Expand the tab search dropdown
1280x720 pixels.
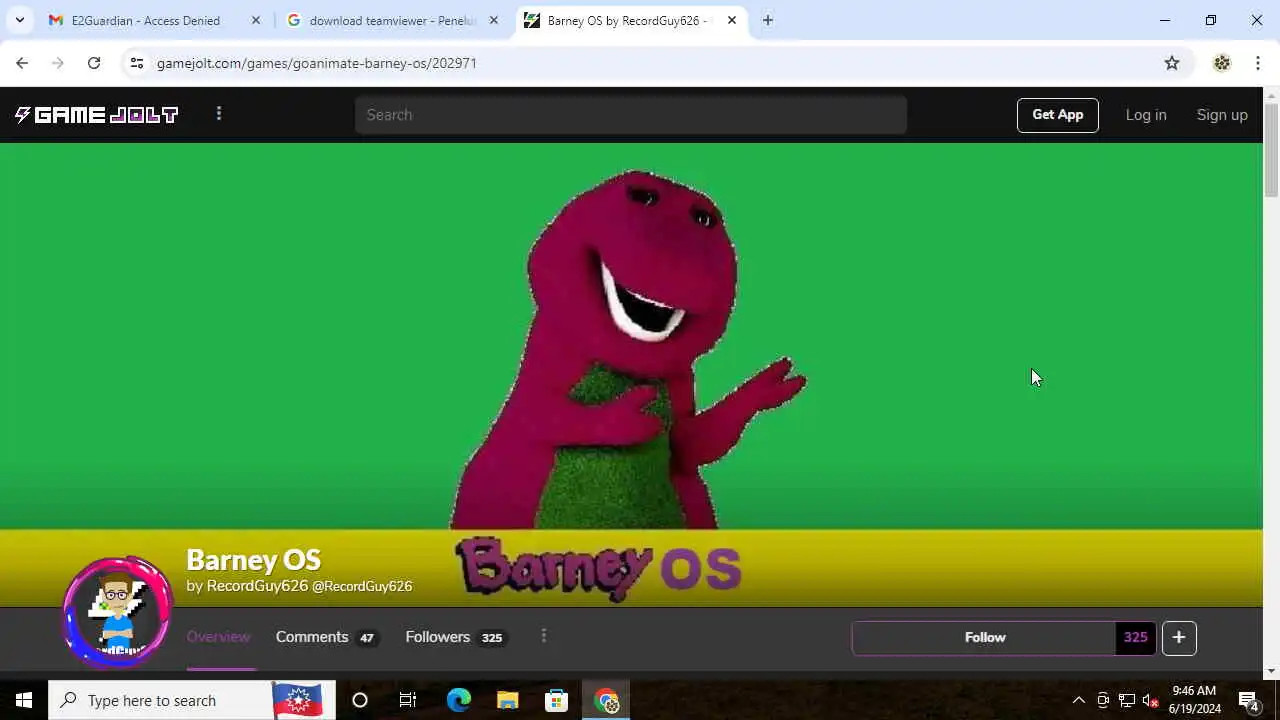point(19,20)
